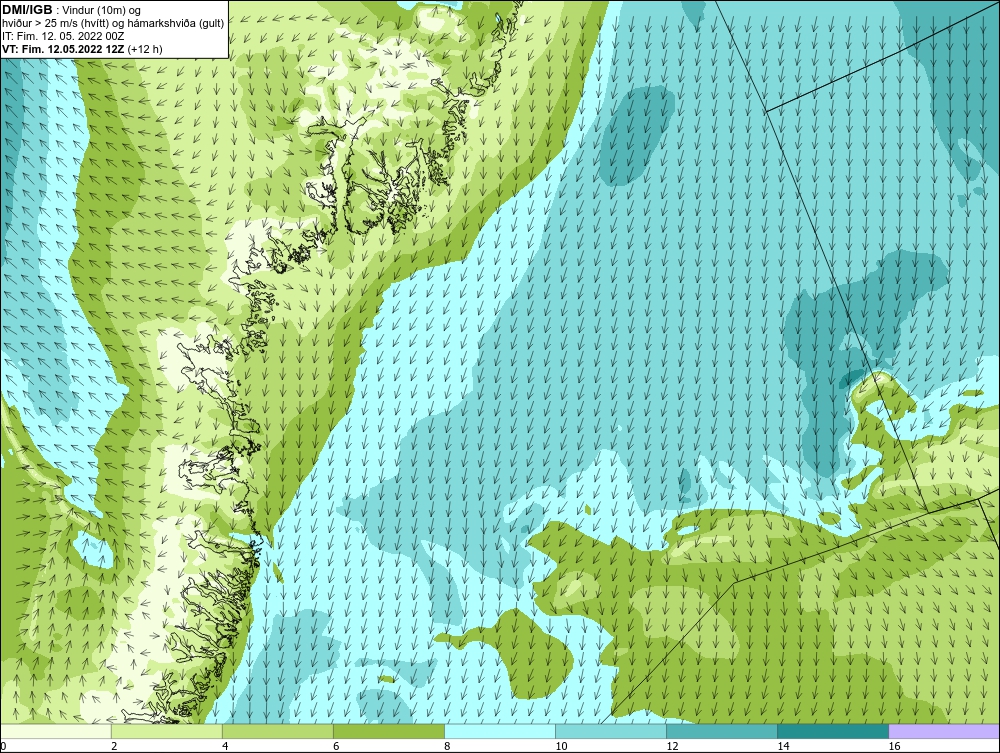Click the legend label '12'
Screen dimensions: 1000x753
(x=672, y=746)
